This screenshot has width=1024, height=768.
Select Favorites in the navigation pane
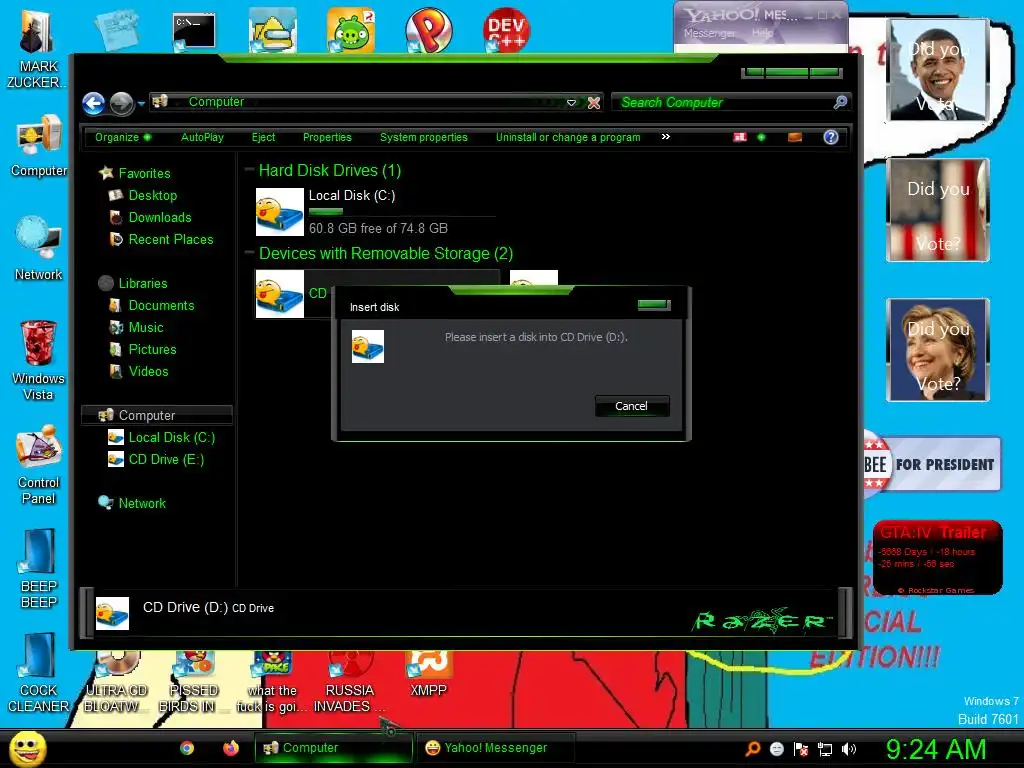tap(144, 173)
